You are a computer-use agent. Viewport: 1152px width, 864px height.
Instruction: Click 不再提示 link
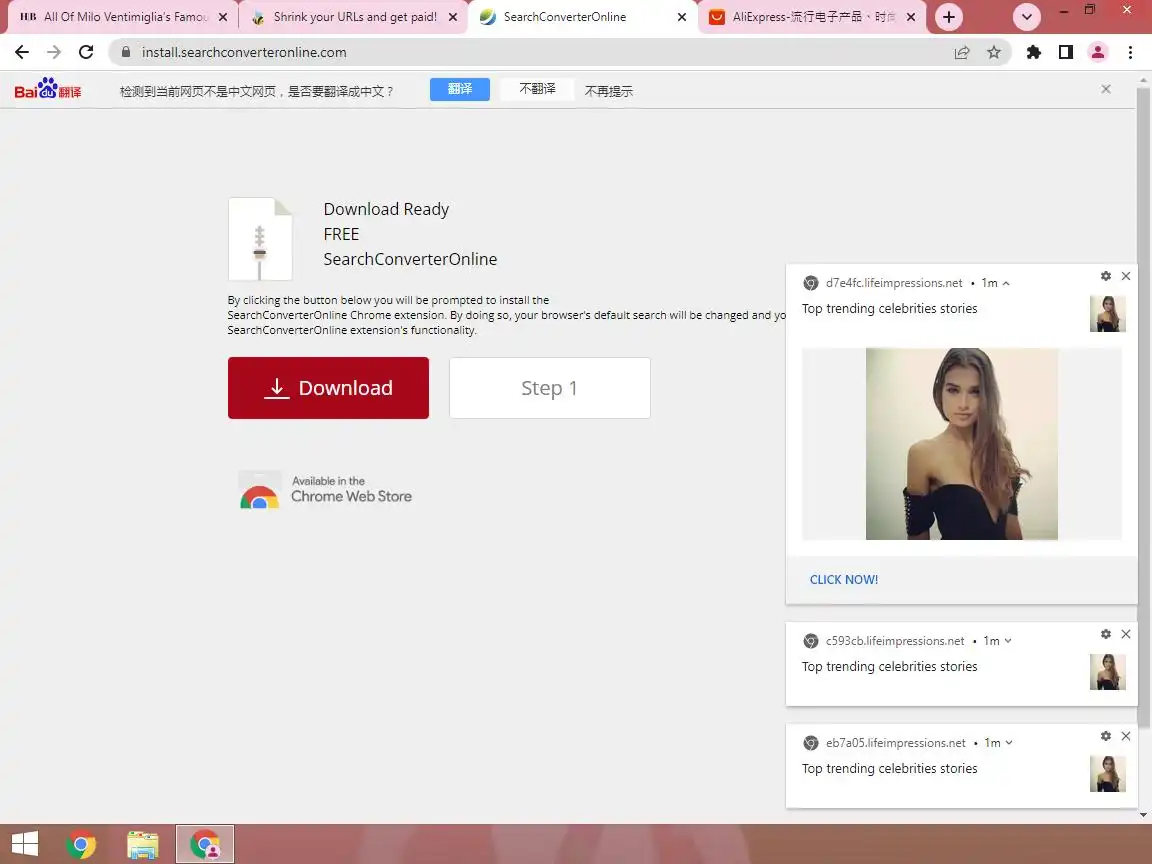tap(608, 91)
